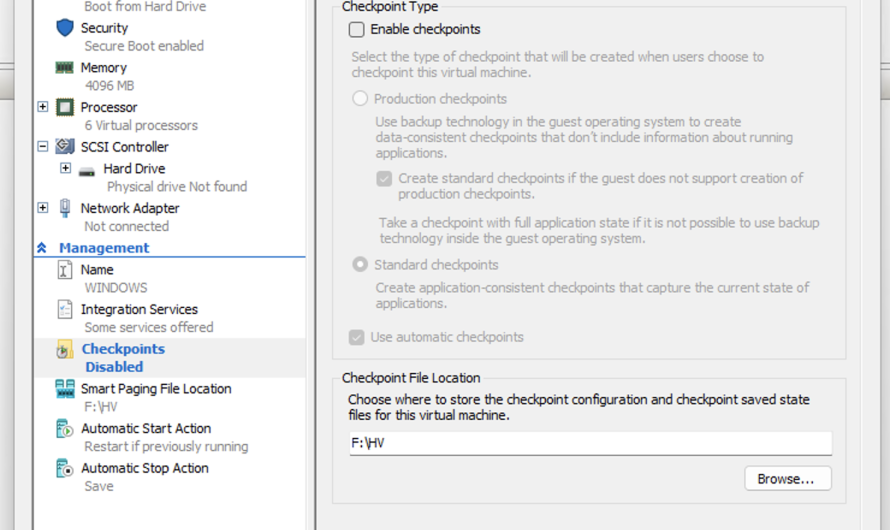
Task: Click the Memory chip icon
Action: 65,68
